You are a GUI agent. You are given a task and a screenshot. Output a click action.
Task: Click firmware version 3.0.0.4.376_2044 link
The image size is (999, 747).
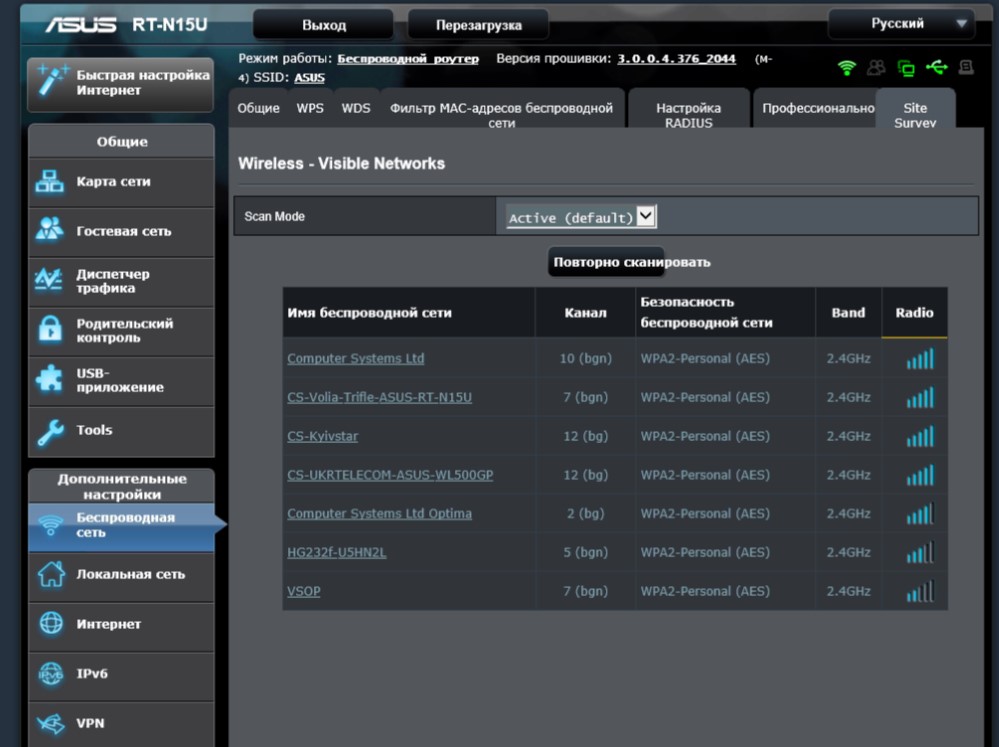[676, 59]
